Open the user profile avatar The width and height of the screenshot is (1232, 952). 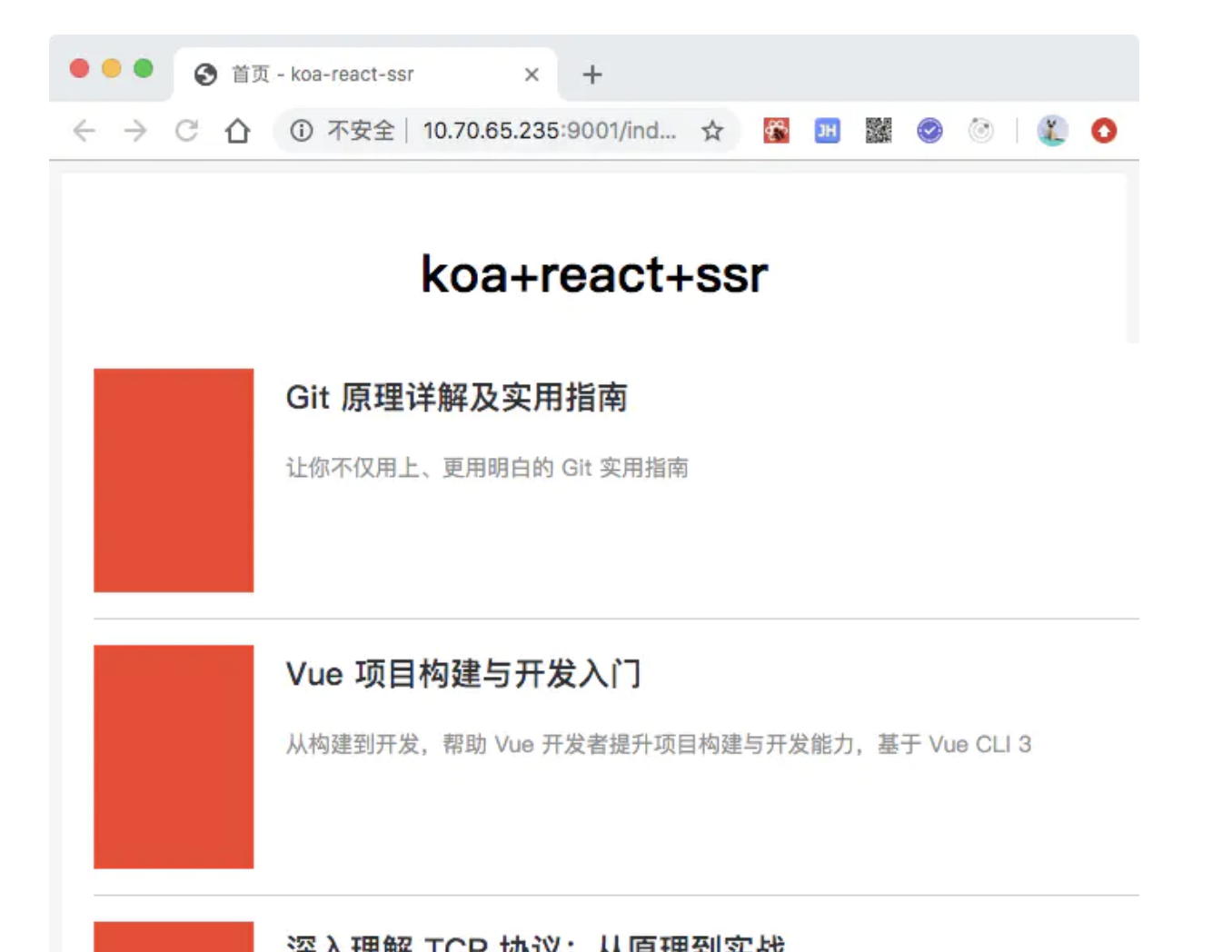(x=1052, y=131)
